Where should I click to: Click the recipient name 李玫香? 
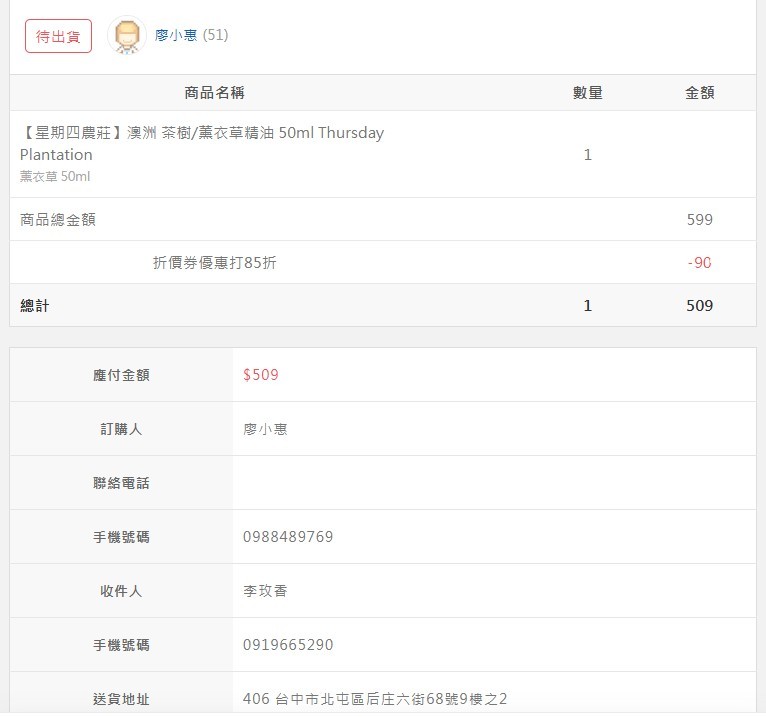pyautogui.click(x=265, y=591)
